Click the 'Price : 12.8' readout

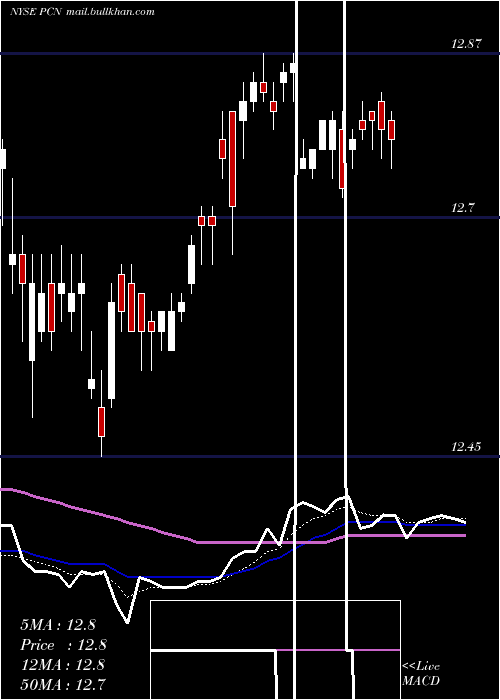pos(63,645)
